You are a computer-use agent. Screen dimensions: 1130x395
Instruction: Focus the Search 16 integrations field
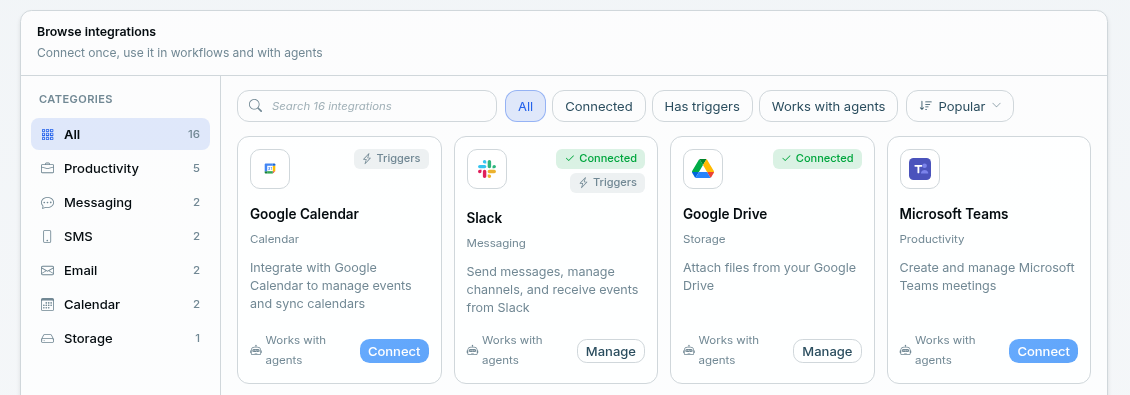click(367, 106)
